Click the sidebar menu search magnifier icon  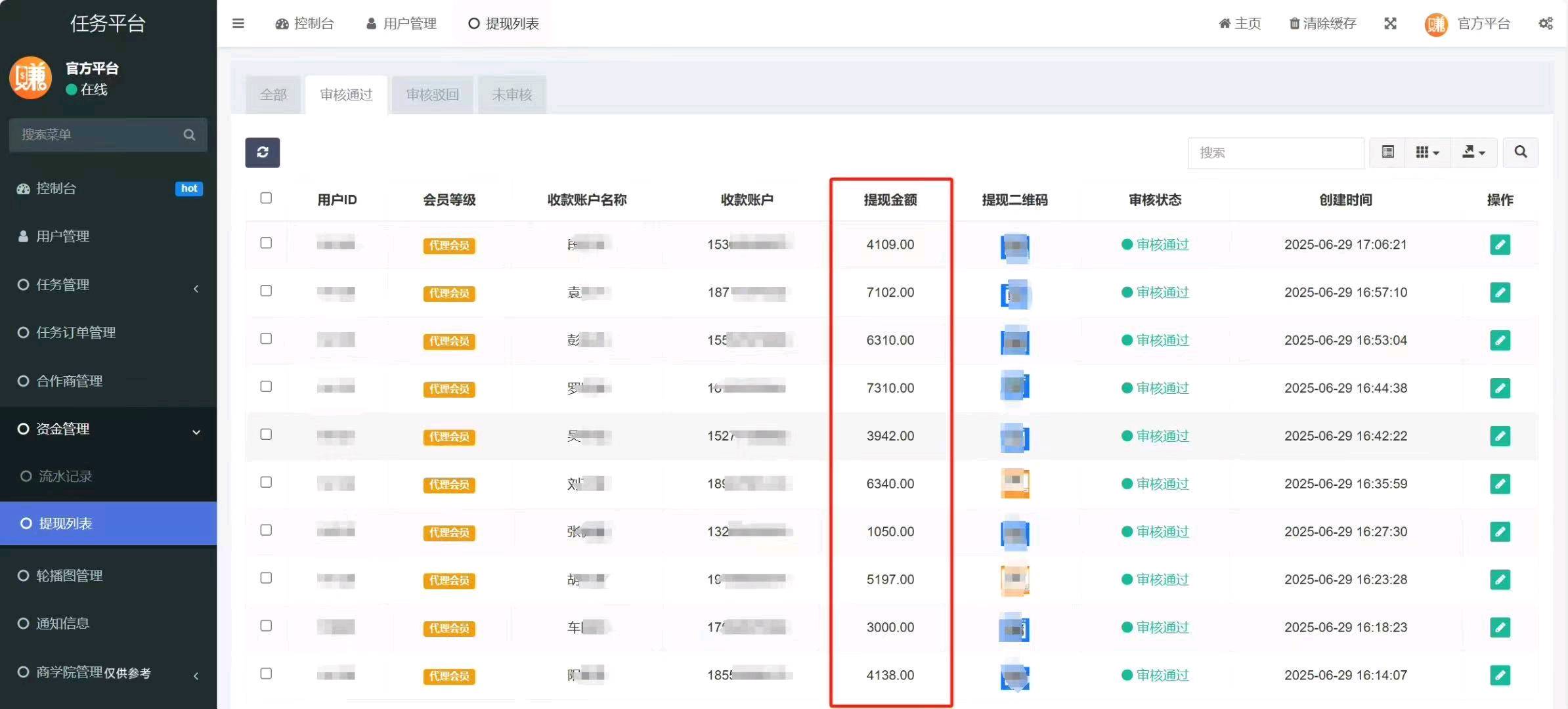coord(189,135)
